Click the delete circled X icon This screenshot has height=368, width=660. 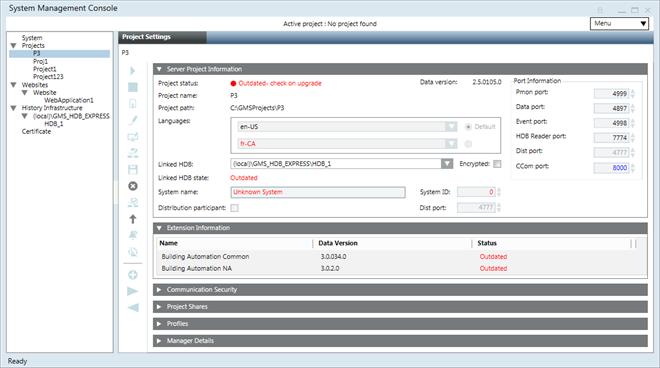133,186
